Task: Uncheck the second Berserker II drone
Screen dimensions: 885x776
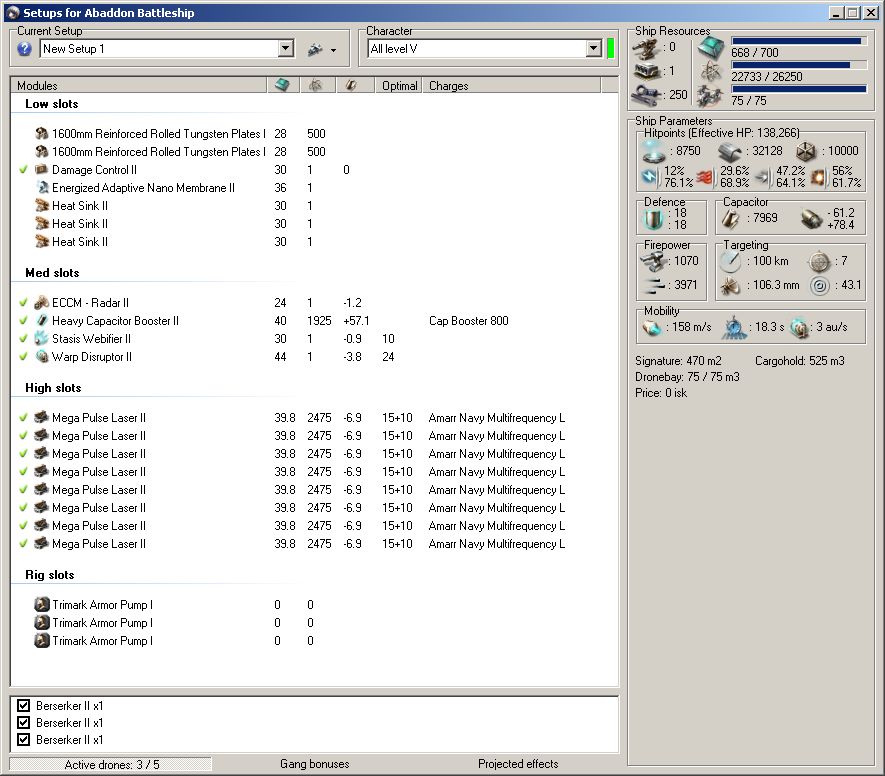Action: [24, 722]
